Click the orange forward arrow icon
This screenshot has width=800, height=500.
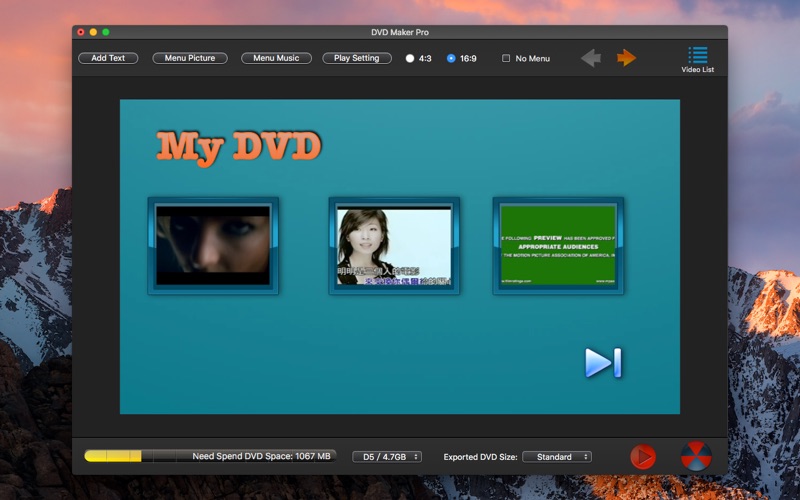tap(627, 58)
